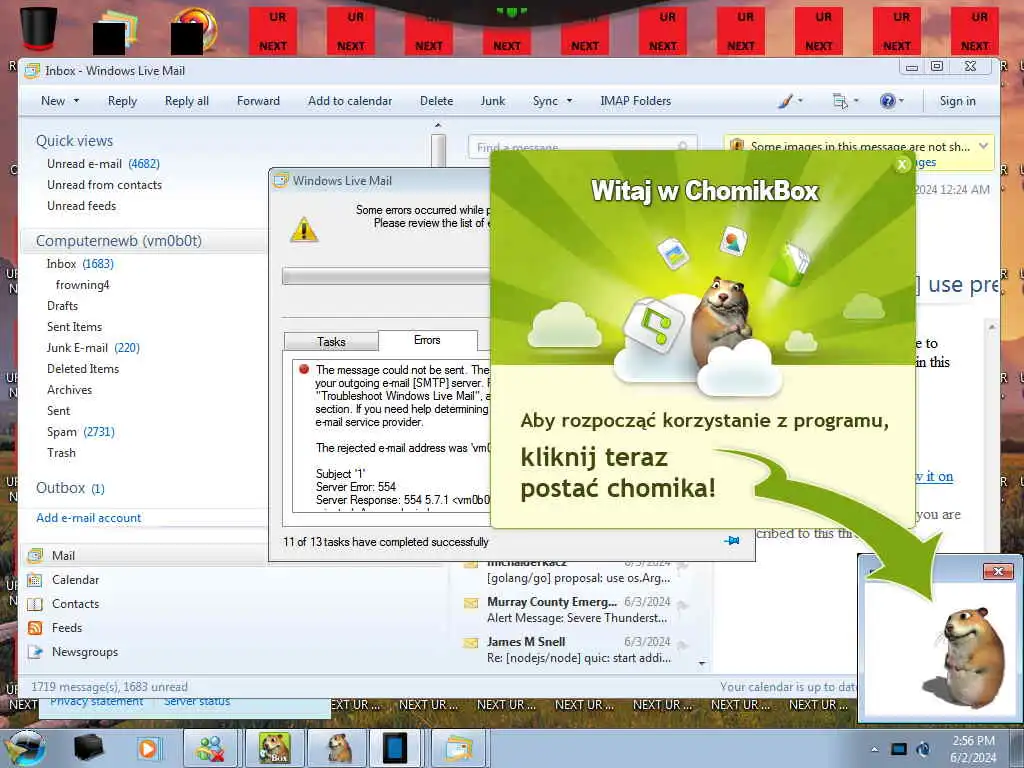Open the help icon in Windows Live Mail toolbar
Image resolution: width=1024 pixels, height=768 pixels.
click(887, 101)
